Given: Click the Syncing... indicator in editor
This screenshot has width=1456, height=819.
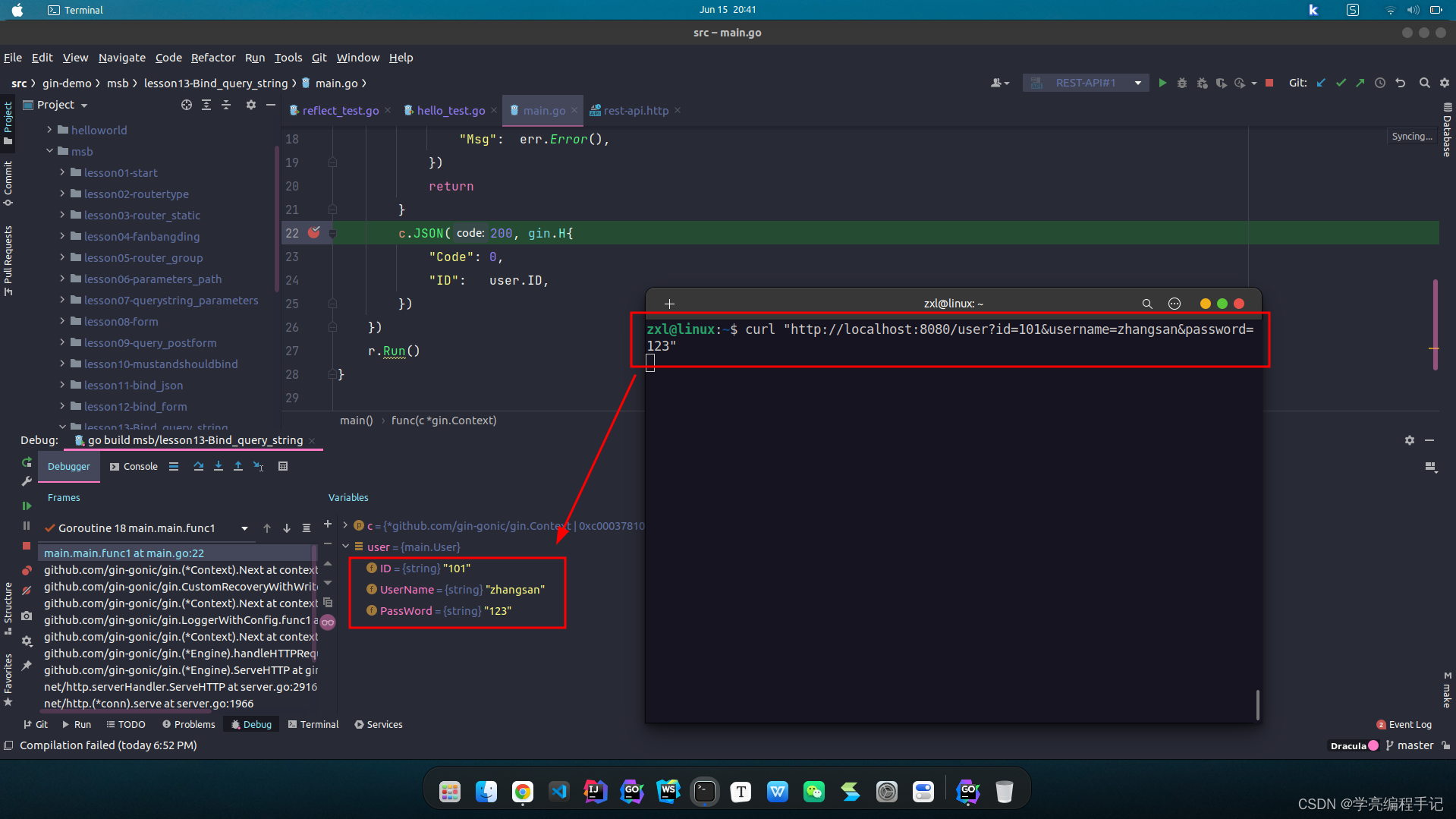Looking at the screenshot, I should point(1412,137).
